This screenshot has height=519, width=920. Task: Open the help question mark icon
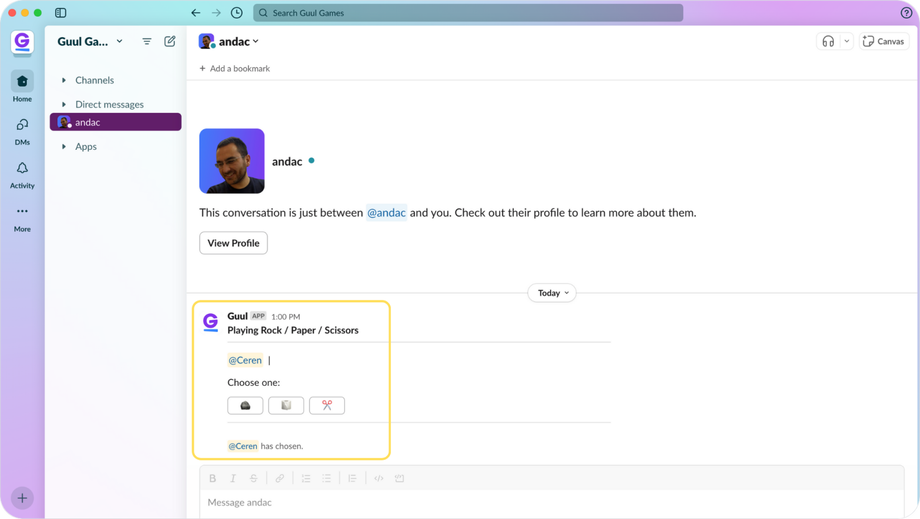[x=906, y=13]
